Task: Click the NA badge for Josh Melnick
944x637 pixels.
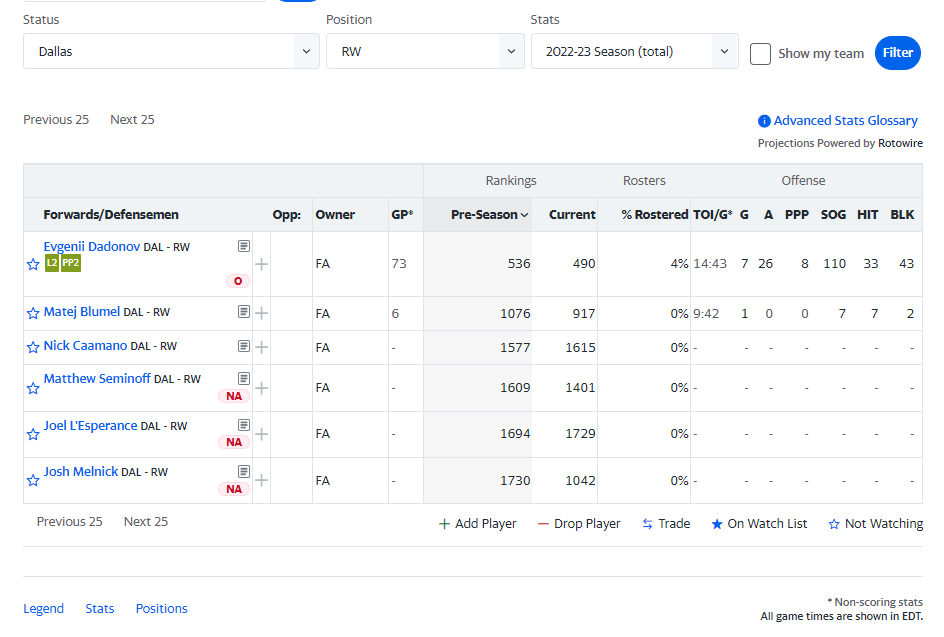Action: pyautogui.click(x=234, y=489)
